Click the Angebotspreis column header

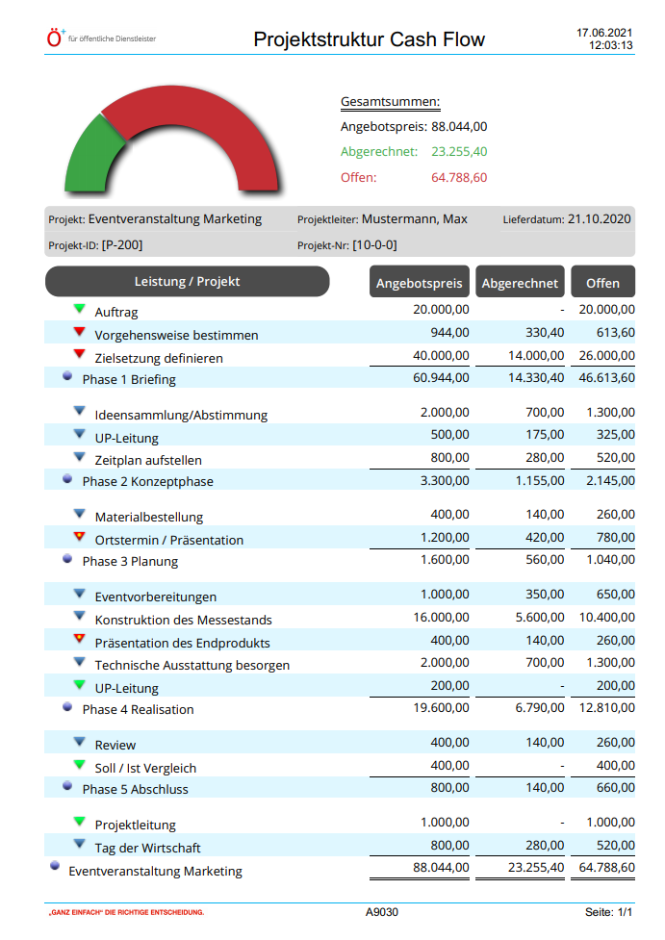tap(418, 283)
